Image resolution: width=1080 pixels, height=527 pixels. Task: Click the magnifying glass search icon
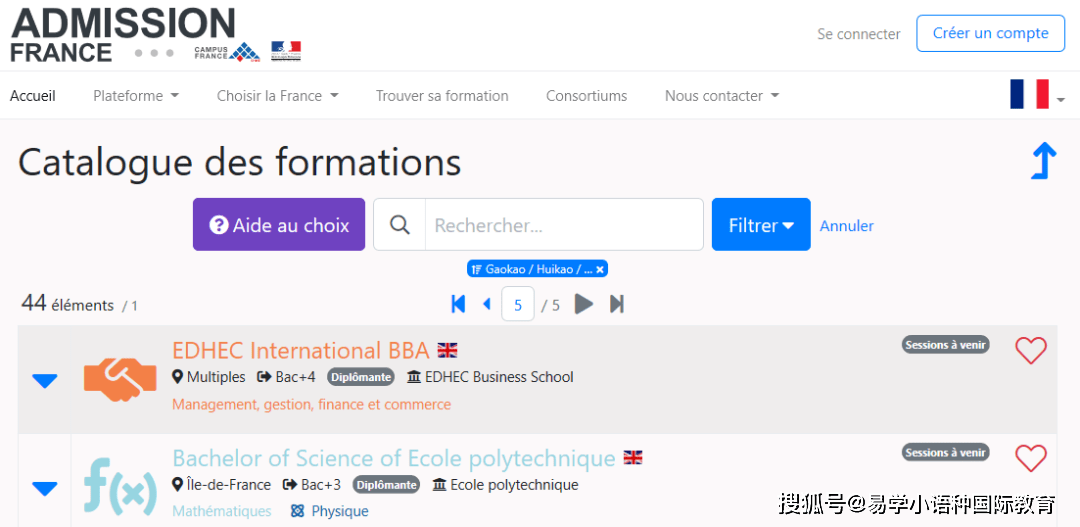coord(400,225)
